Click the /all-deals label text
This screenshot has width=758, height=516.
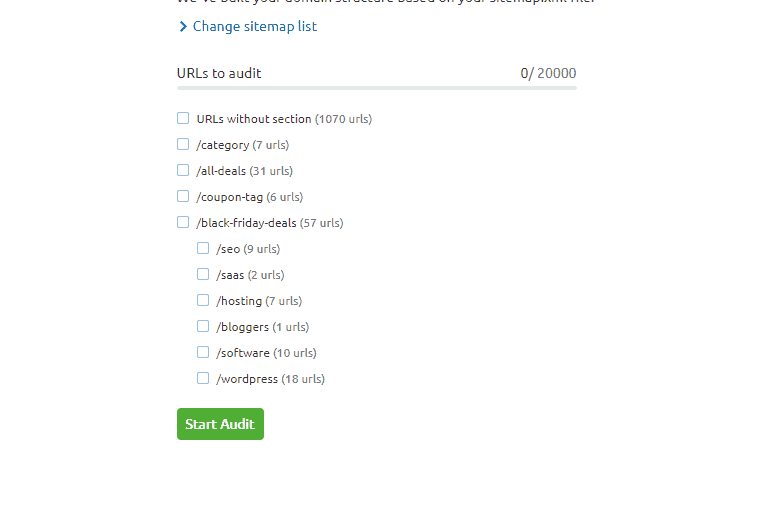pos(221,171)
